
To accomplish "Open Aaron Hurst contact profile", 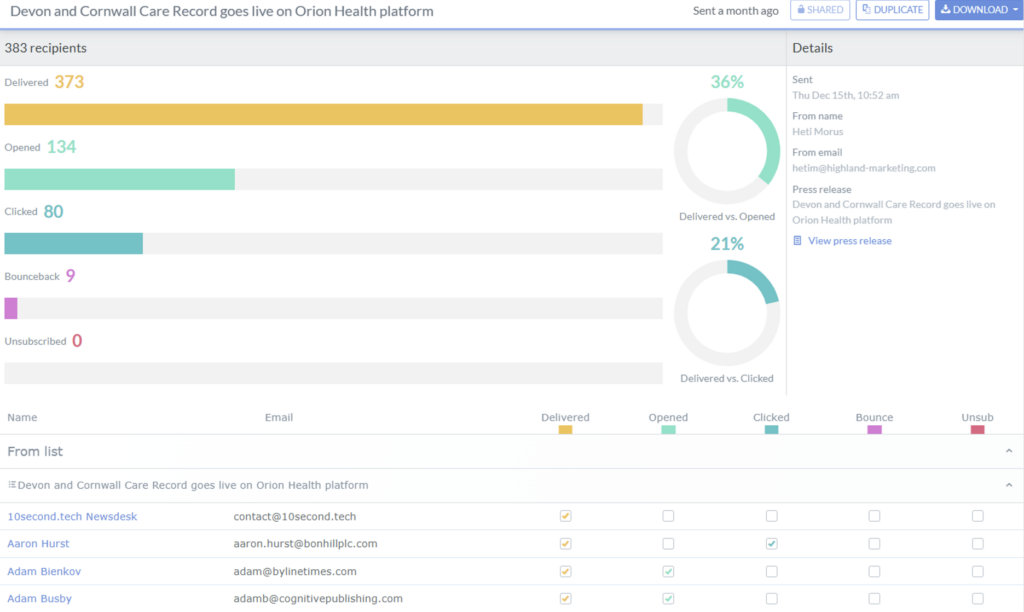I will tap(38, 544).
